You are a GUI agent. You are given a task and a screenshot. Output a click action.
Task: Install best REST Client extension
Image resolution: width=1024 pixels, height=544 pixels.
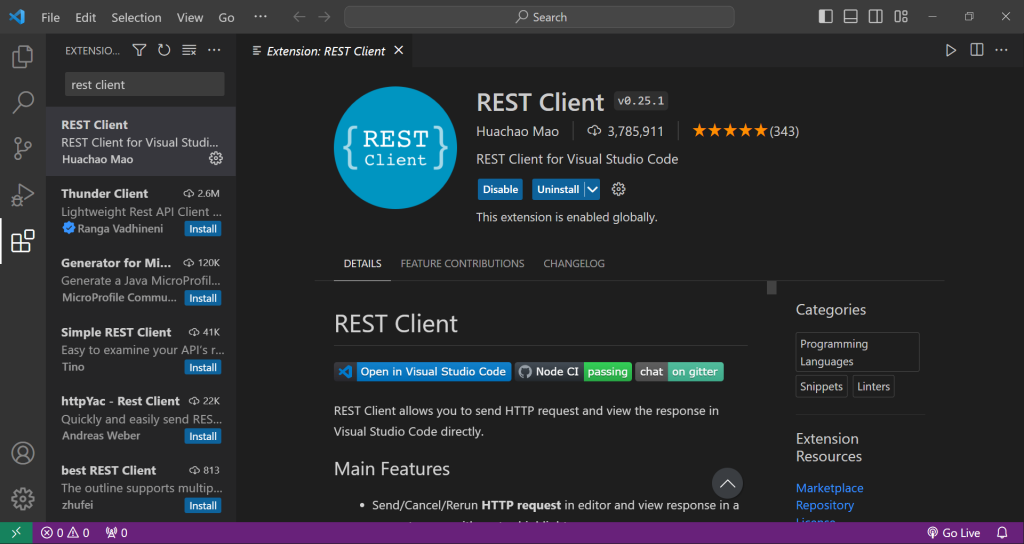[x=203, y=505]
